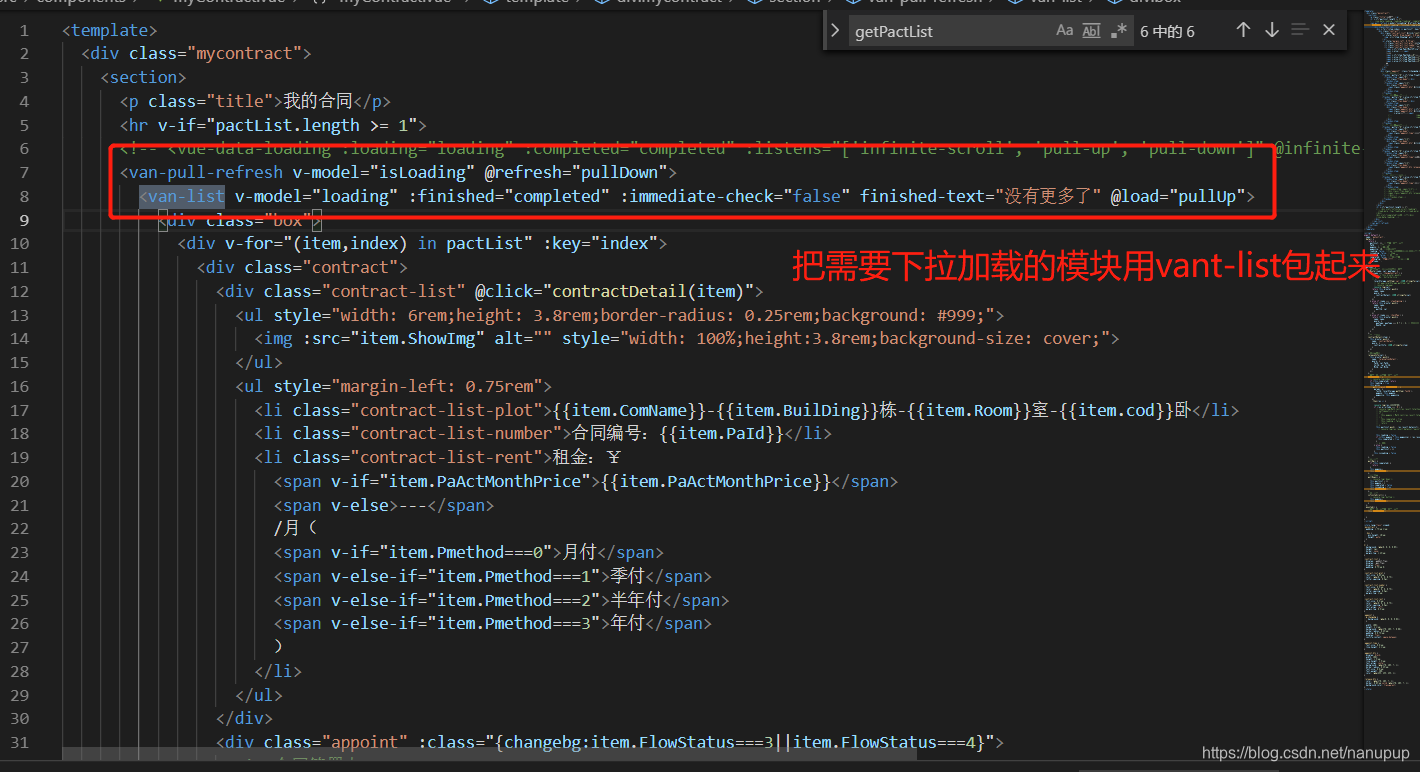Viewport: 1420px width, 772px height.
Task: Click the "contract-list-rent" class
Action: click(x=446, y=457)
